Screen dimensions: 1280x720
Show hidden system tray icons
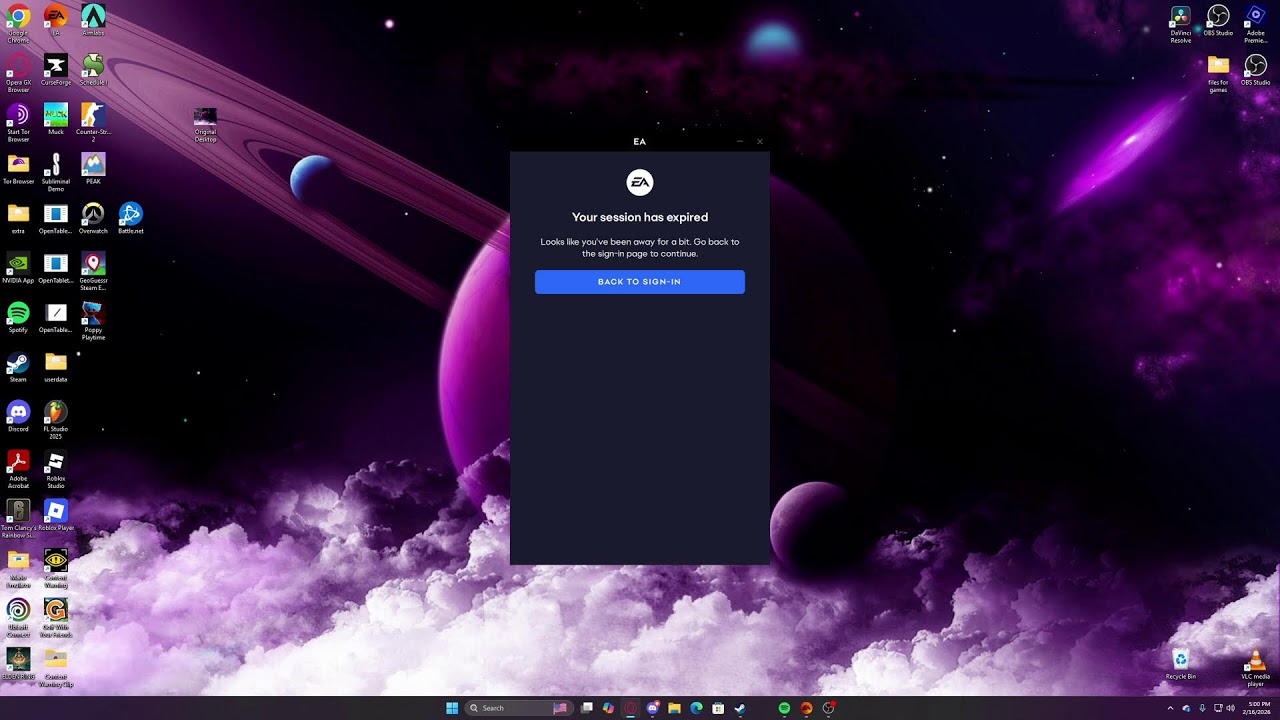(x=1170, y=708)
